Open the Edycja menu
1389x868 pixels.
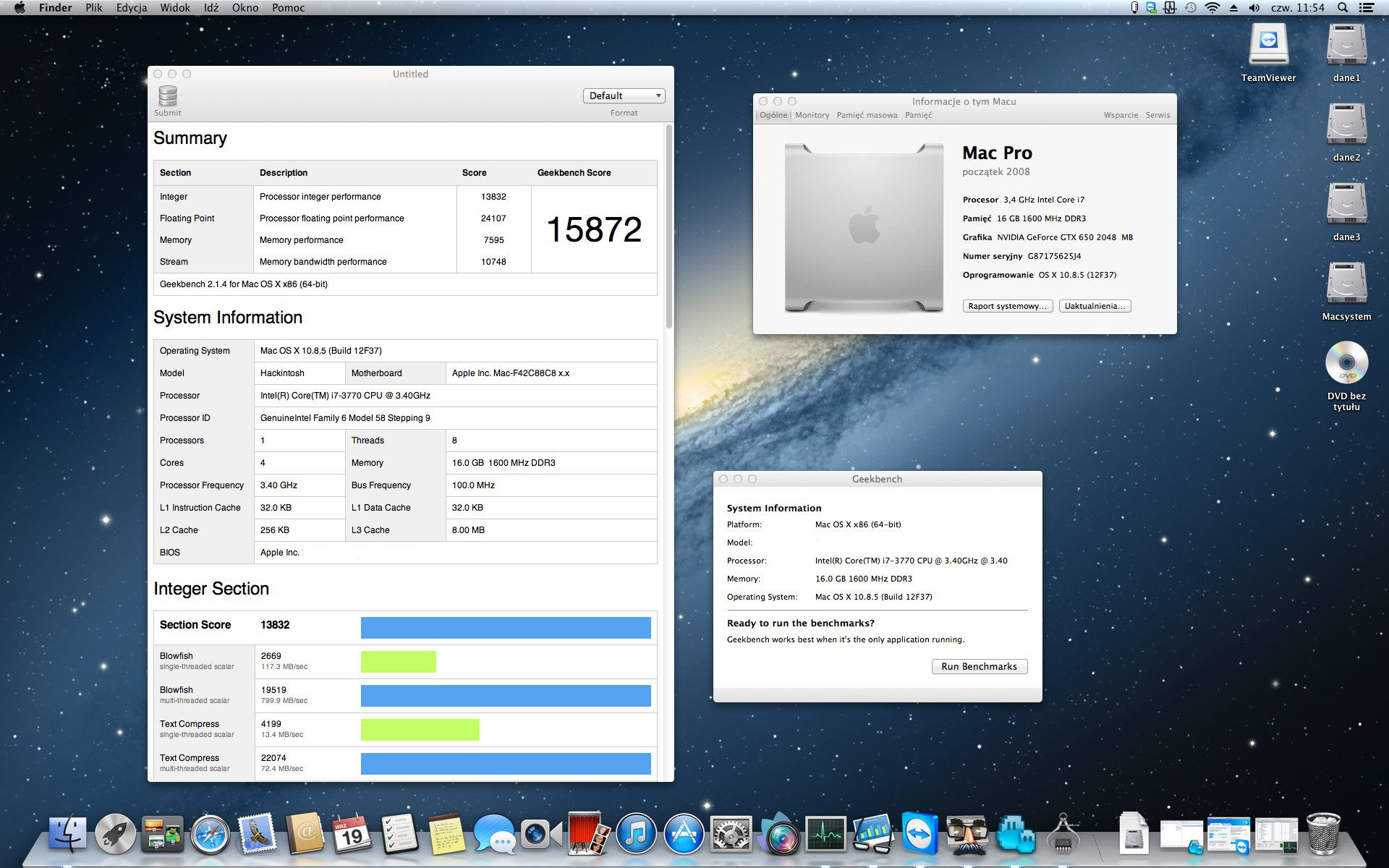pos(132,8)
